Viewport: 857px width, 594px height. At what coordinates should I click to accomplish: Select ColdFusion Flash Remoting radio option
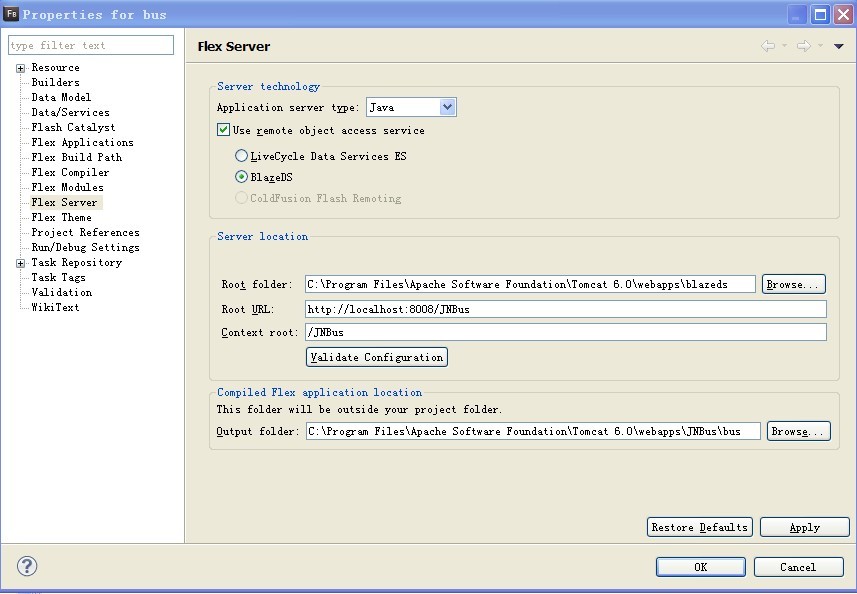point(241,198)
